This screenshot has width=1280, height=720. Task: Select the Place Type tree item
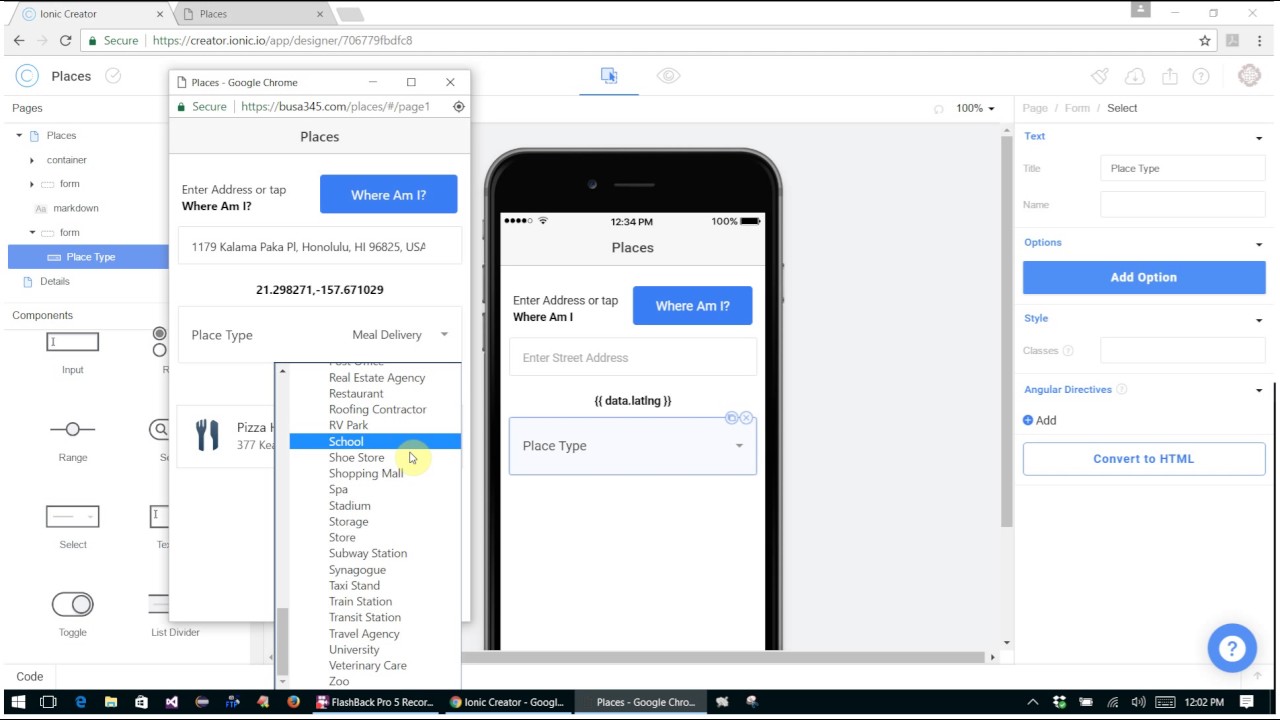click(88, 257)
